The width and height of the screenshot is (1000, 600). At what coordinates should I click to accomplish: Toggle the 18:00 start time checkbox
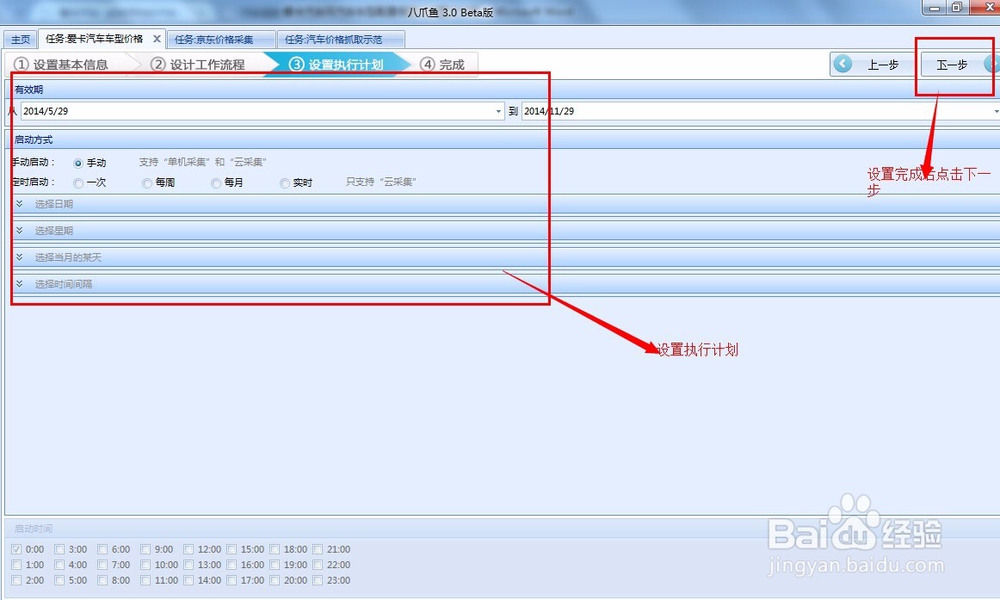point(275,549)
